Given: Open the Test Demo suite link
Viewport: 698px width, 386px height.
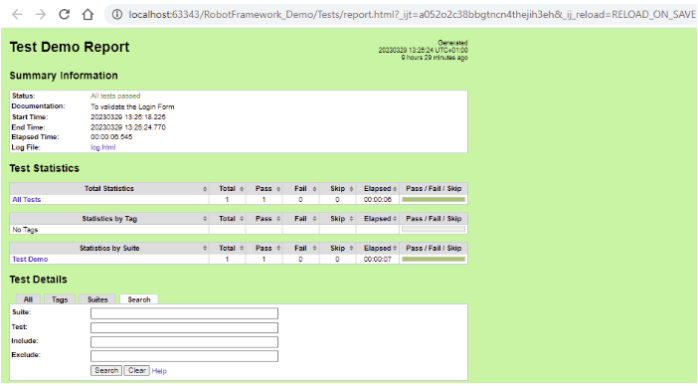Looking at the screenshot, I should [x=30, y=259].
